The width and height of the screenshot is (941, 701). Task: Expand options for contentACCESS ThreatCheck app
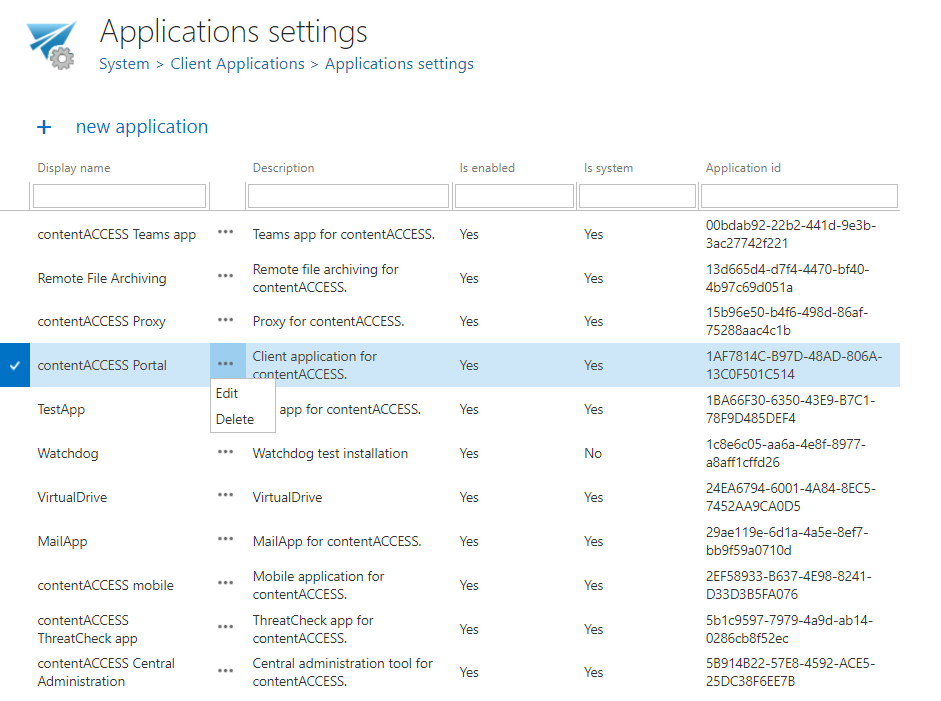click(x=226, y=628)
